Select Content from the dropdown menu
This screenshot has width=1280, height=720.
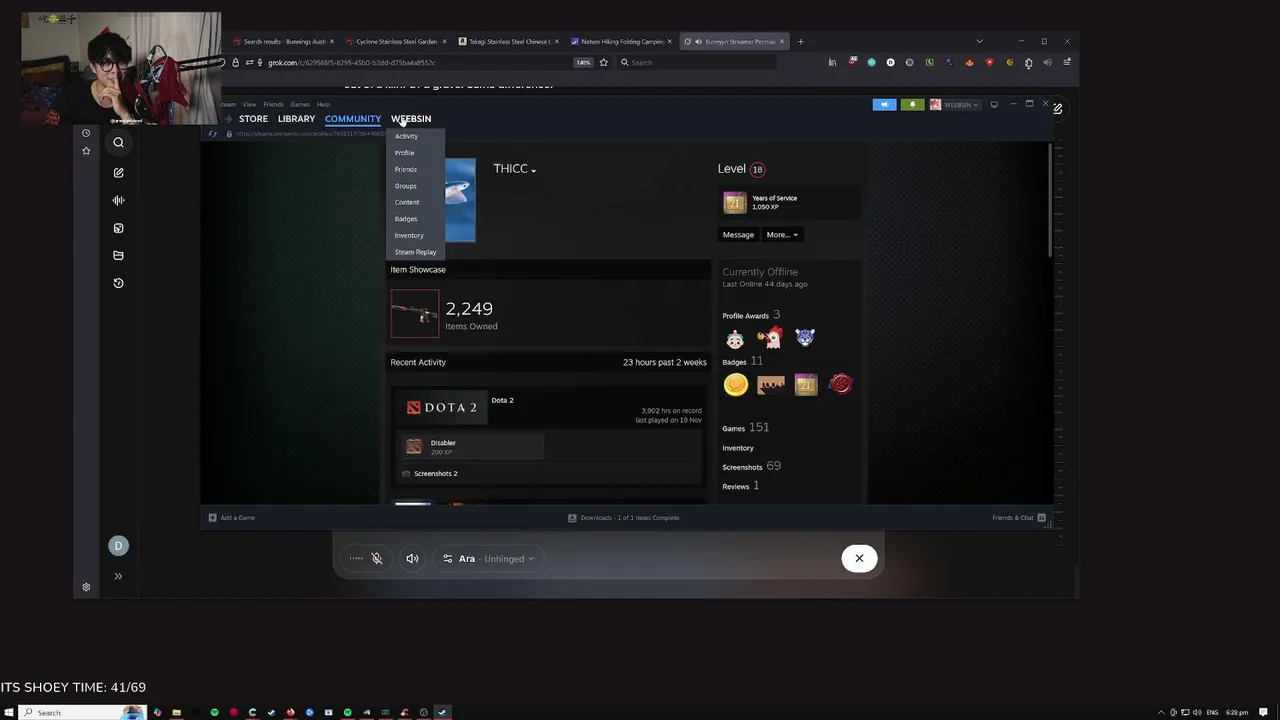coord(406,202)
